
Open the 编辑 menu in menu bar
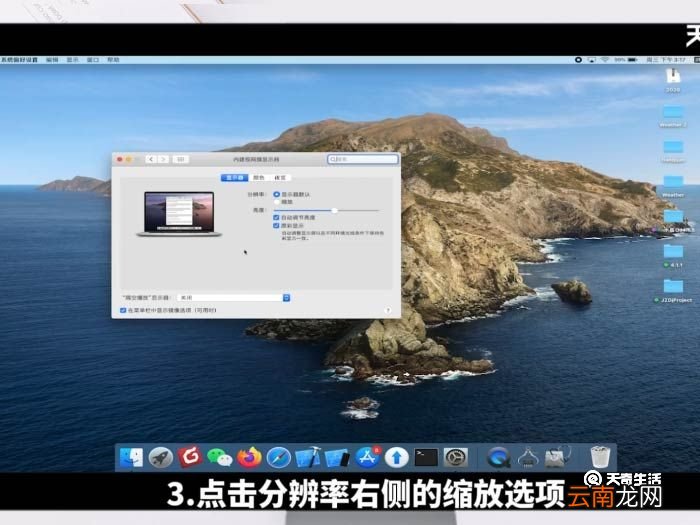pyautogui.click(x=52, y=60)
